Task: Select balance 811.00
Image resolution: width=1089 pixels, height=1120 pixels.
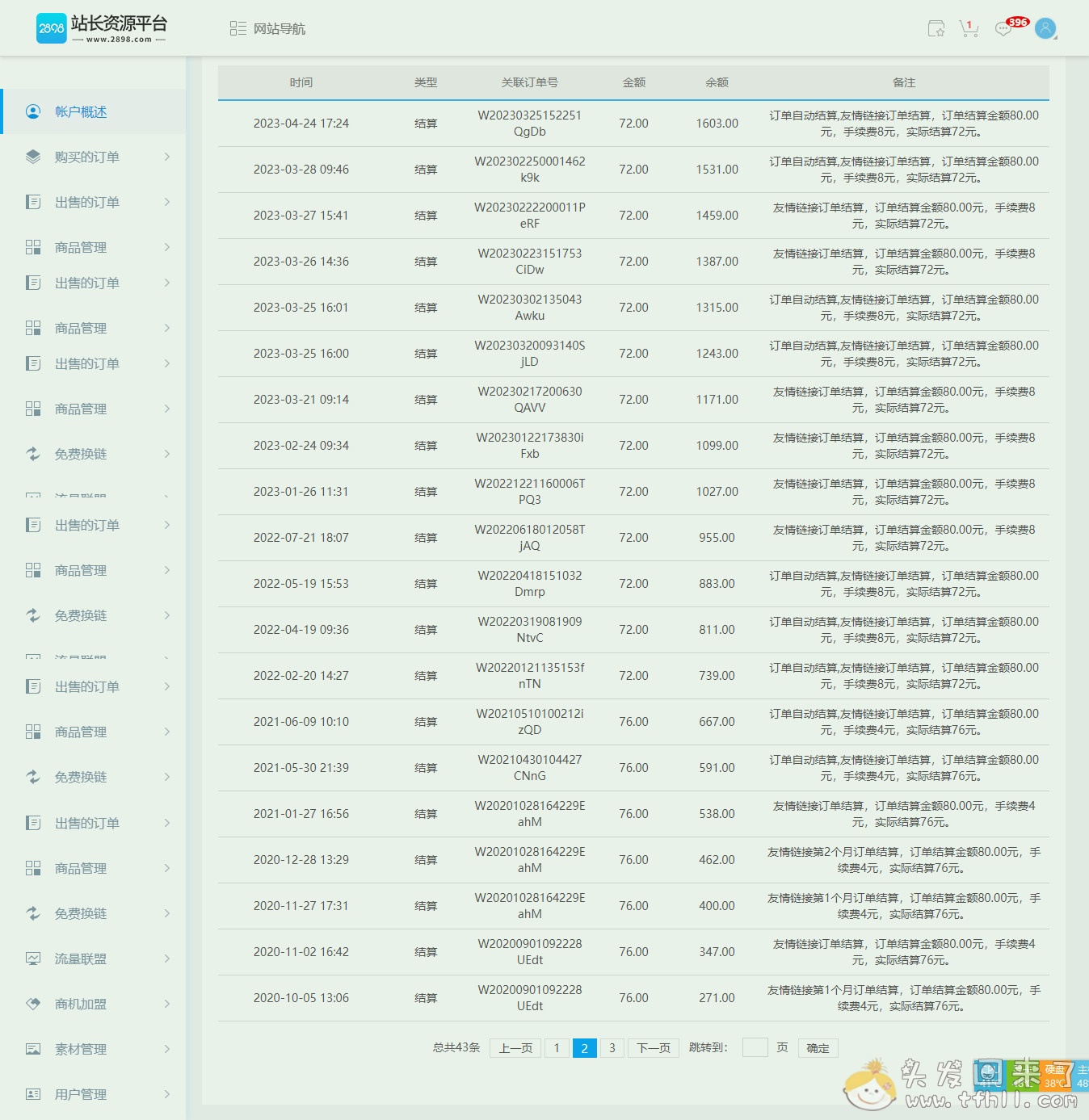Action: point(717,630)
